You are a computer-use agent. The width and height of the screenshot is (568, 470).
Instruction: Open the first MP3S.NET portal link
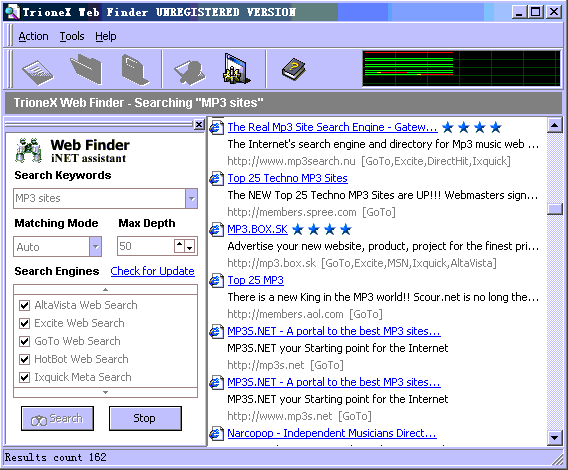pyautogui.click(x=334, y=331)
